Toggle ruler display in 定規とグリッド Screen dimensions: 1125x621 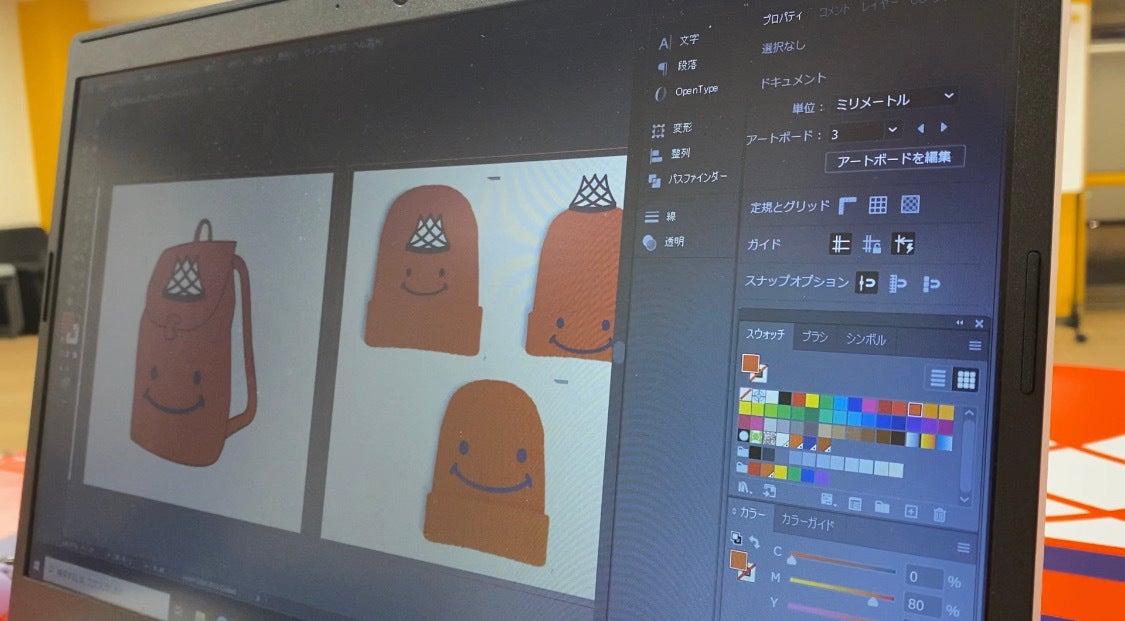[847, 205]
